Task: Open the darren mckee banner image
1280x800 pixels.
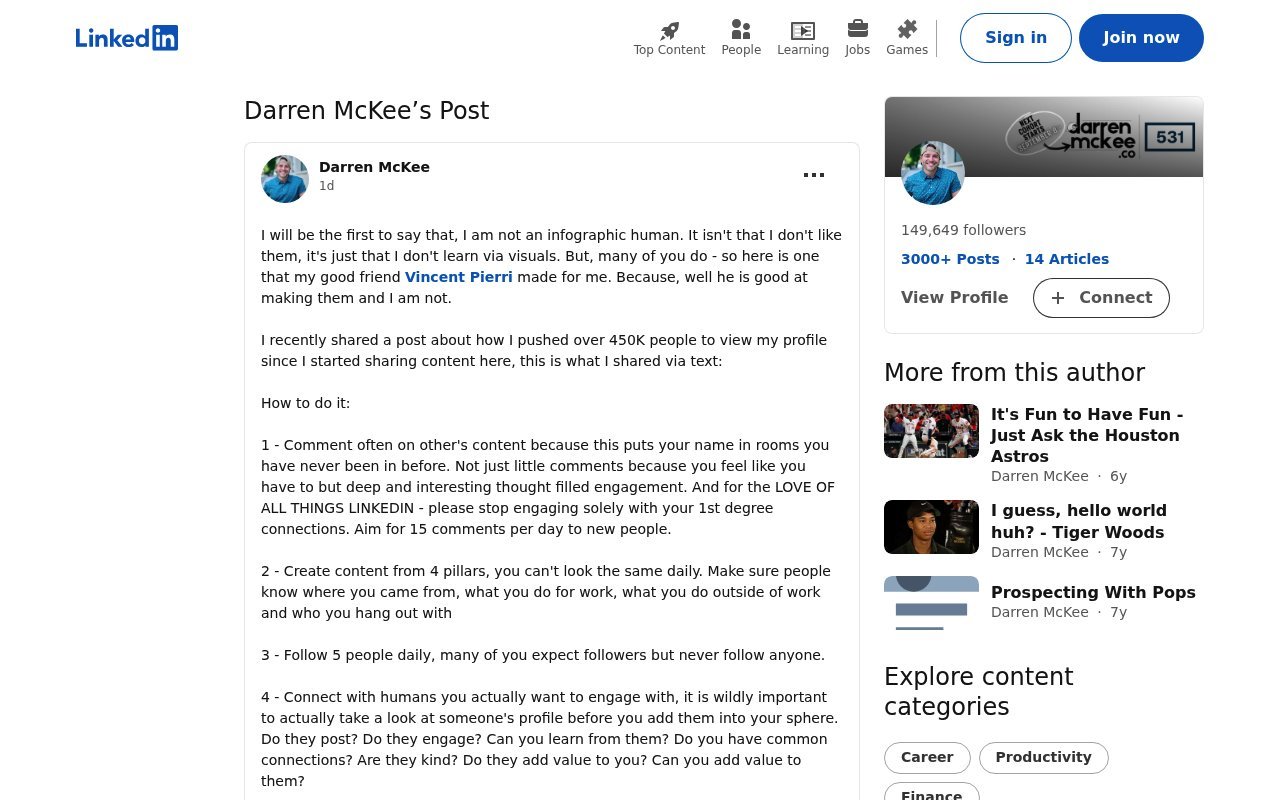Action: 1044,137
